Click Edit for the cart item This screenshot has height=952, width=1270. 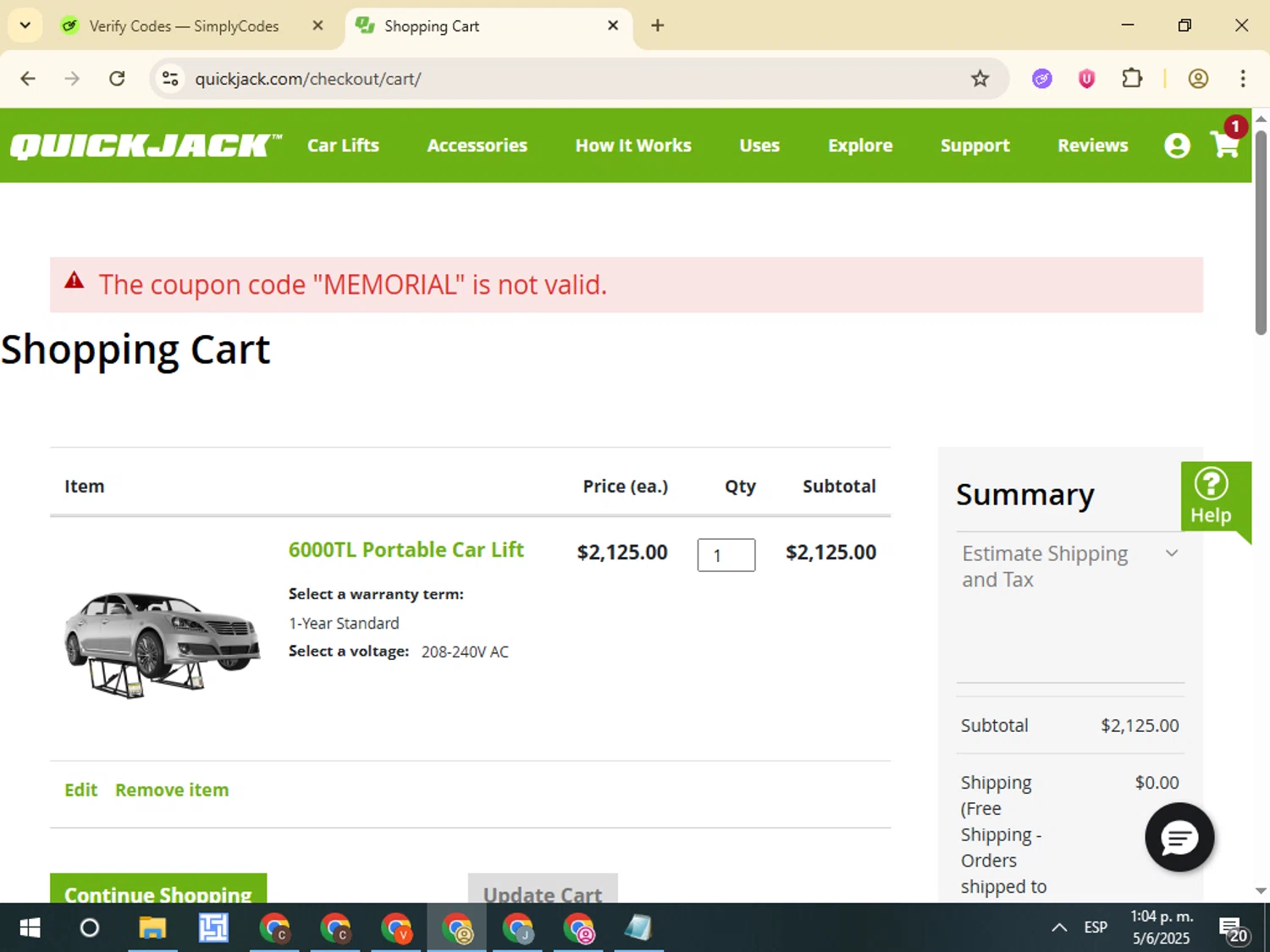point(81,790)
